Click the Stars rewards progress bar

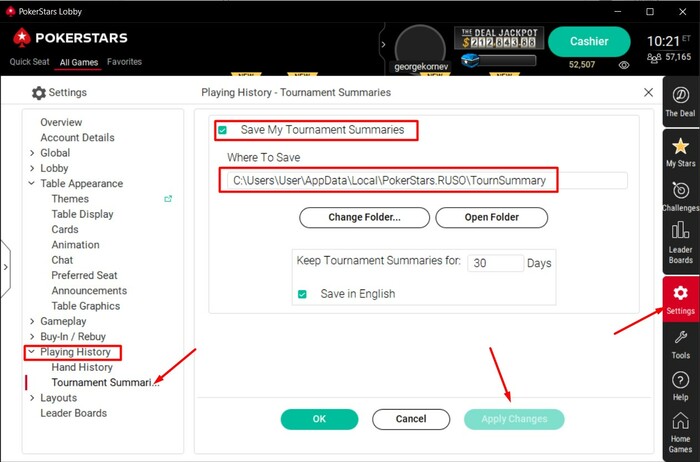(x=508, y=60)
